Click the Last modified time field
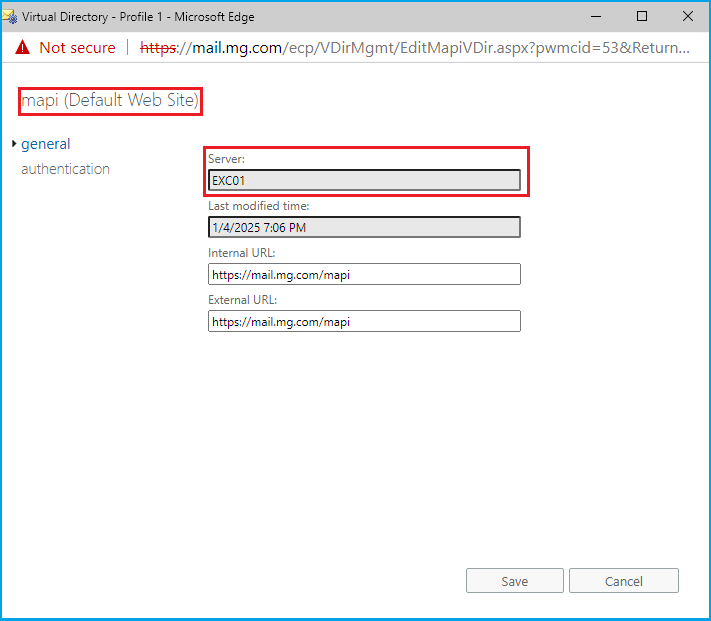Viewport: 711px width, 621px height. pyautogui.click(x=364, y=227)
